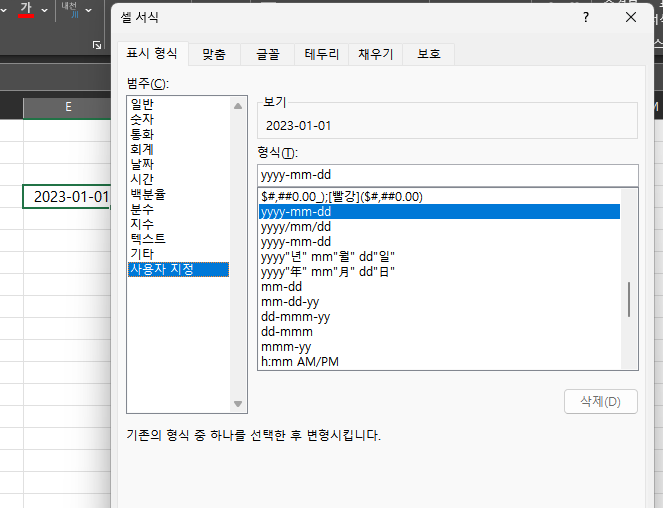The height and width of the screenshot is (508, 663).
Task: Select the 분수 category
Action: click(x=179, y=209)
